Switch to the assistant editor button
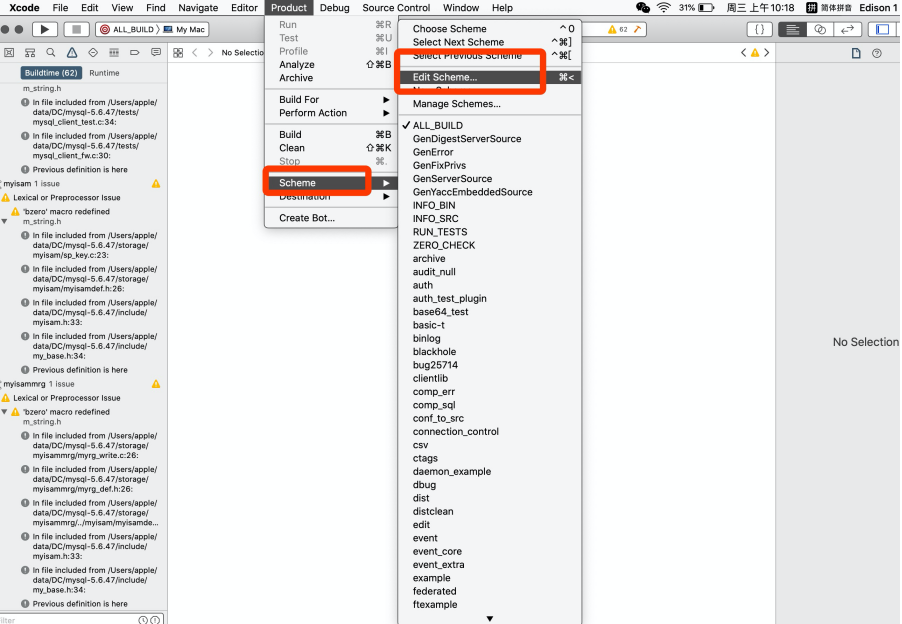The width and height of the screenshot is (902, 624). [820, 29]
